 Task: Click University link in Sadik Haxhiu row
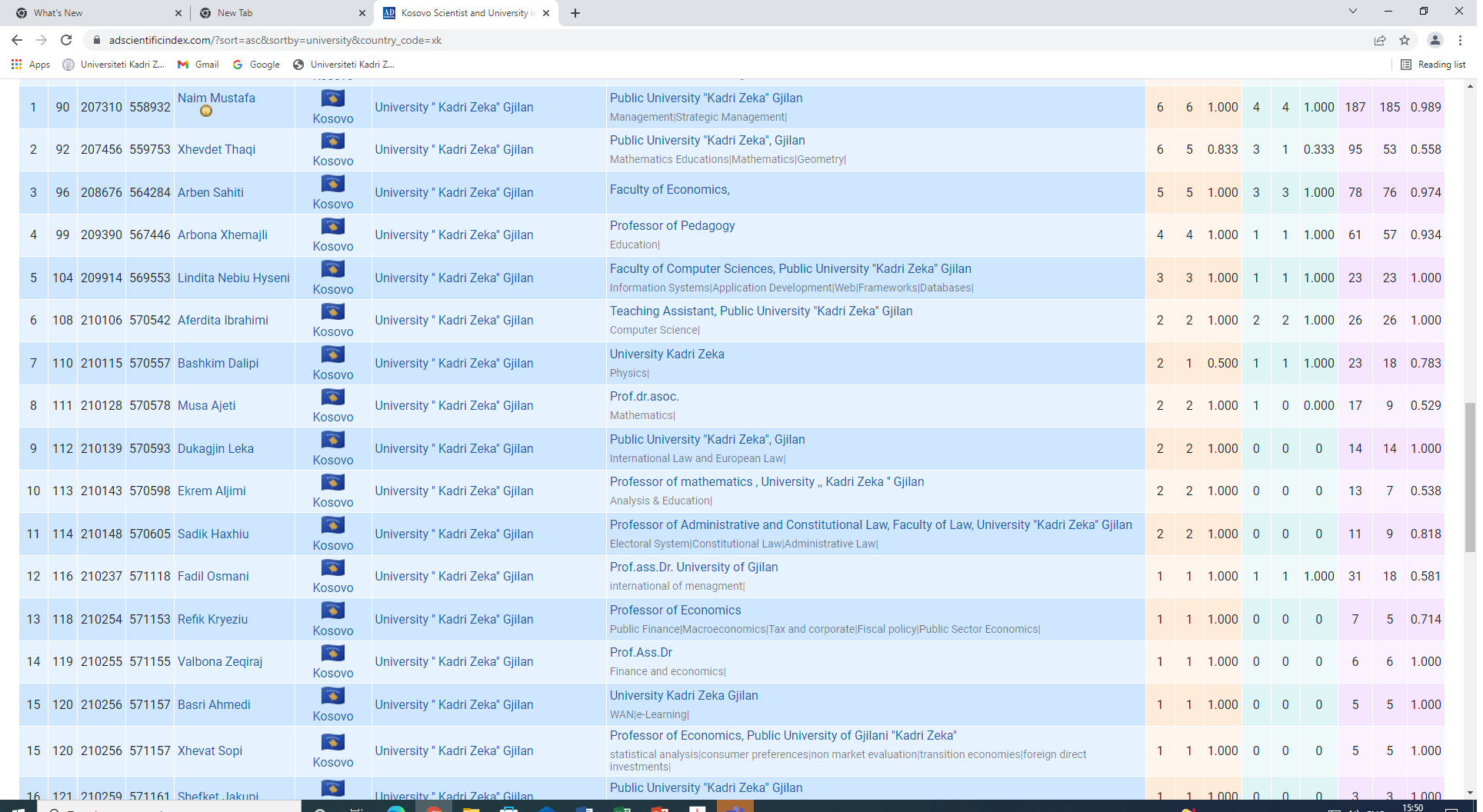pos(454,534)
